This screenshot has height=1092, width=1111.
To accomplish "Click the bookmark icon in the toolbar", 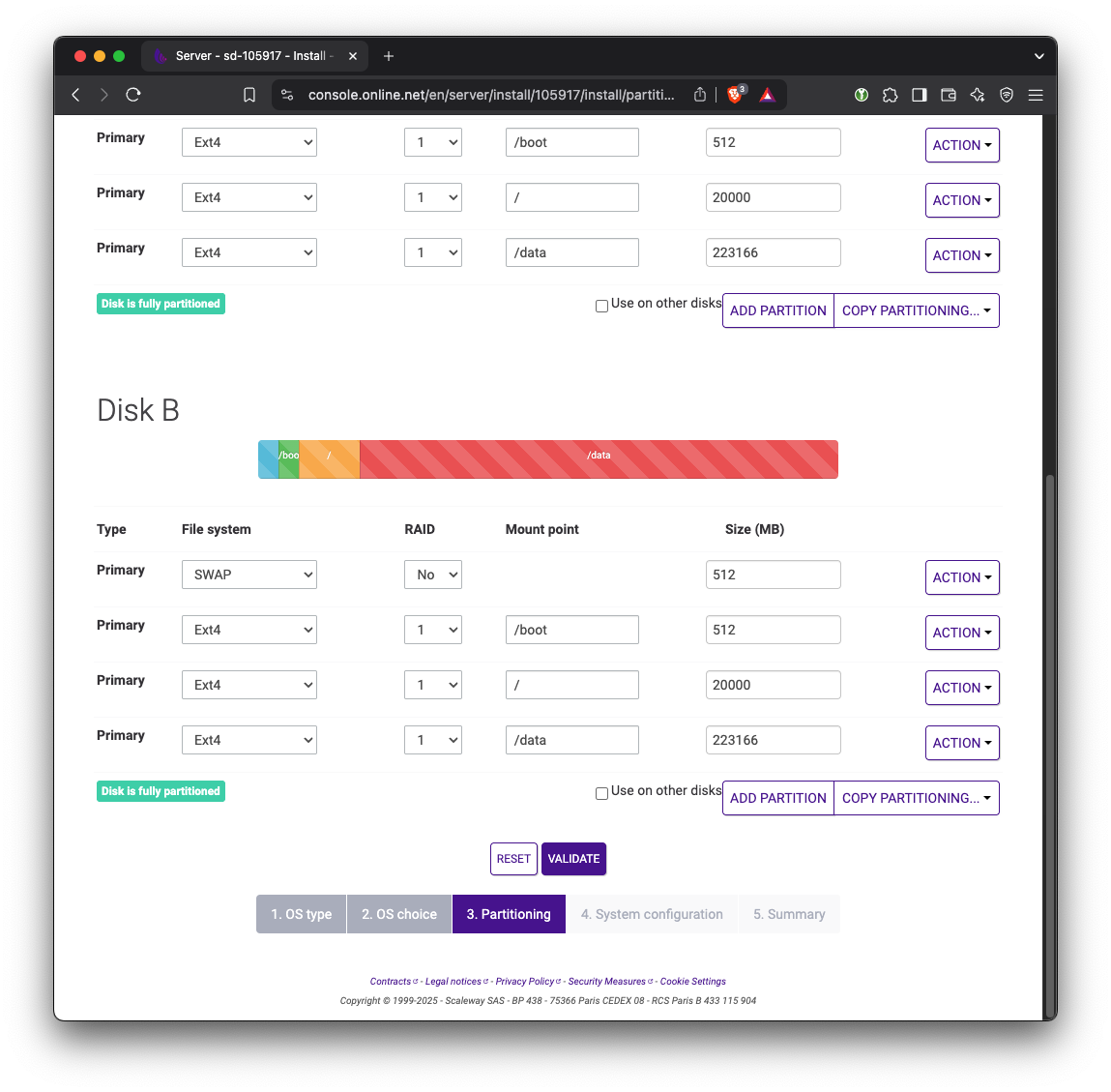I will pyautogui.click(x=249, y=95).
